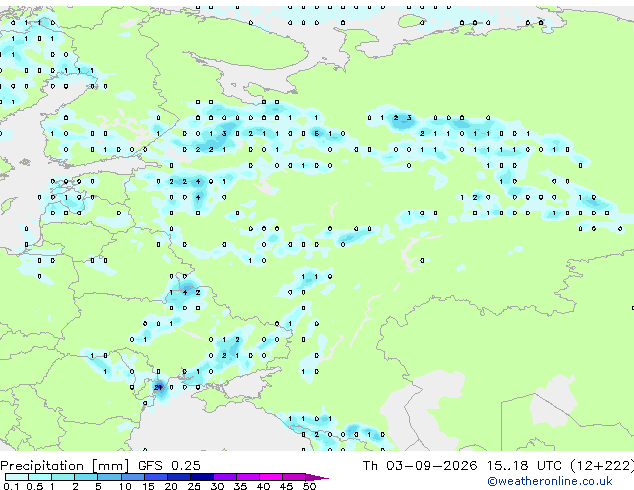The width and height of the screenshot is (634, 490).
Task: Pick the 10–15 mm legend swatch
Action: coord(132,477)
